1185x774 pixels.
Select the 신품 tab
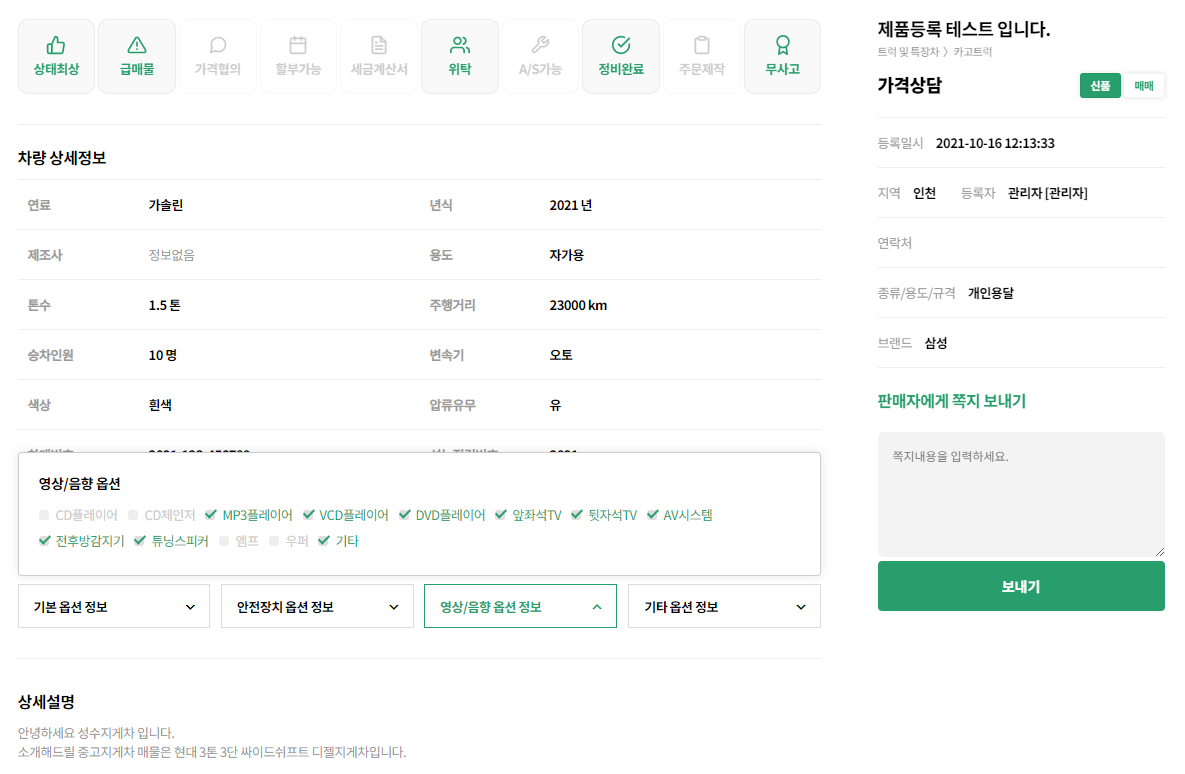(1100, 86)
